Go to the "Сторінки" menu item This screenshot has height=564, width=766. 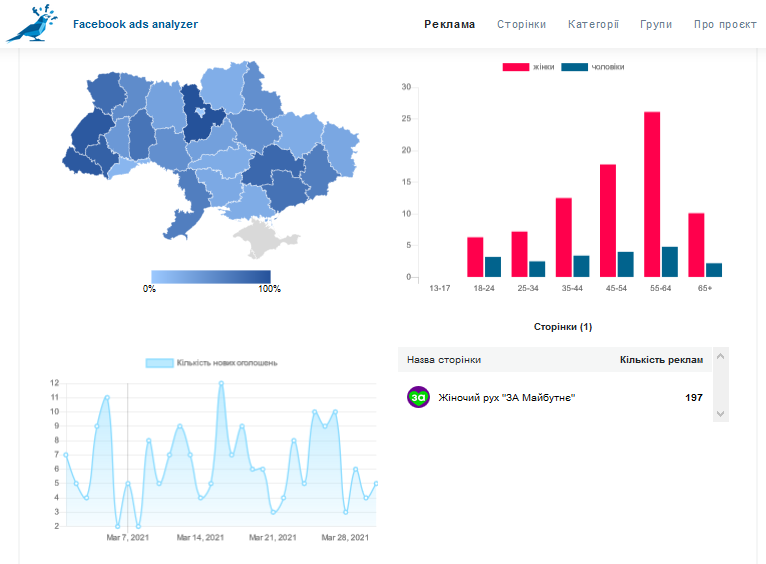(521, 24)
